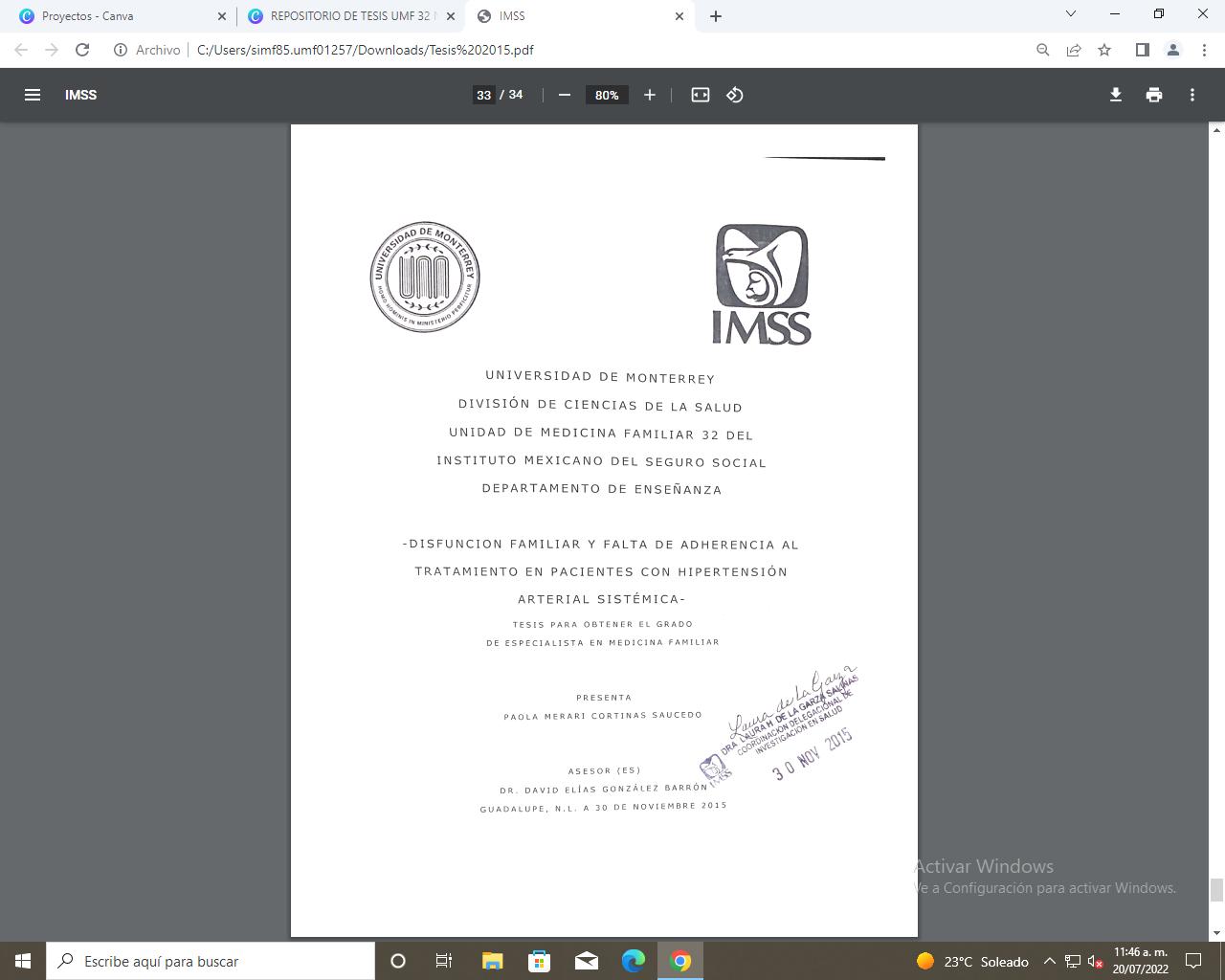Open PDF viewer more actions menu
The width and height of the screenshot is (1225, 980).
(1192, 95)
